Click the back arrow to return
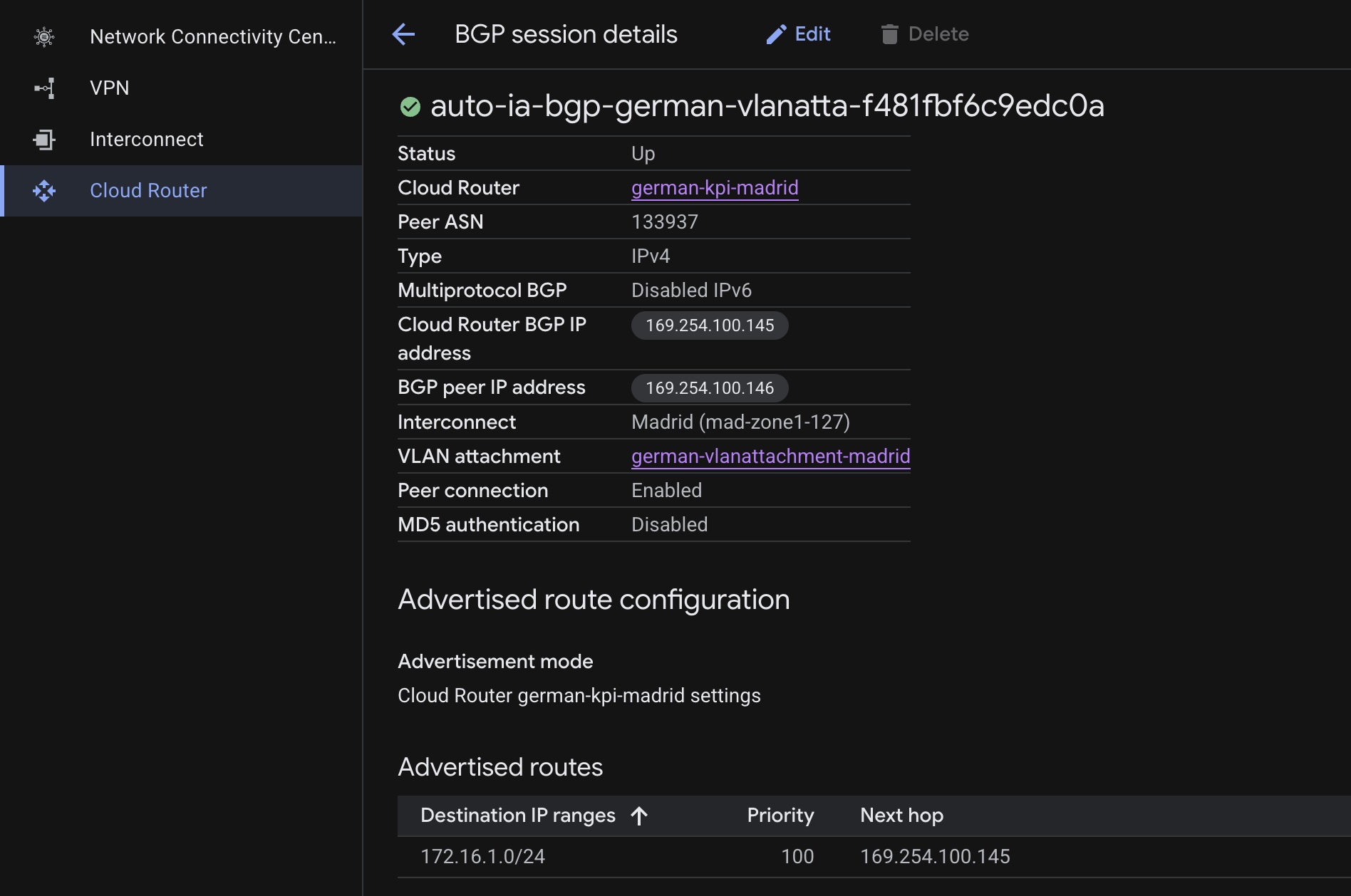1351x896 pixels. pyautogui.click(x=403, y=33)
